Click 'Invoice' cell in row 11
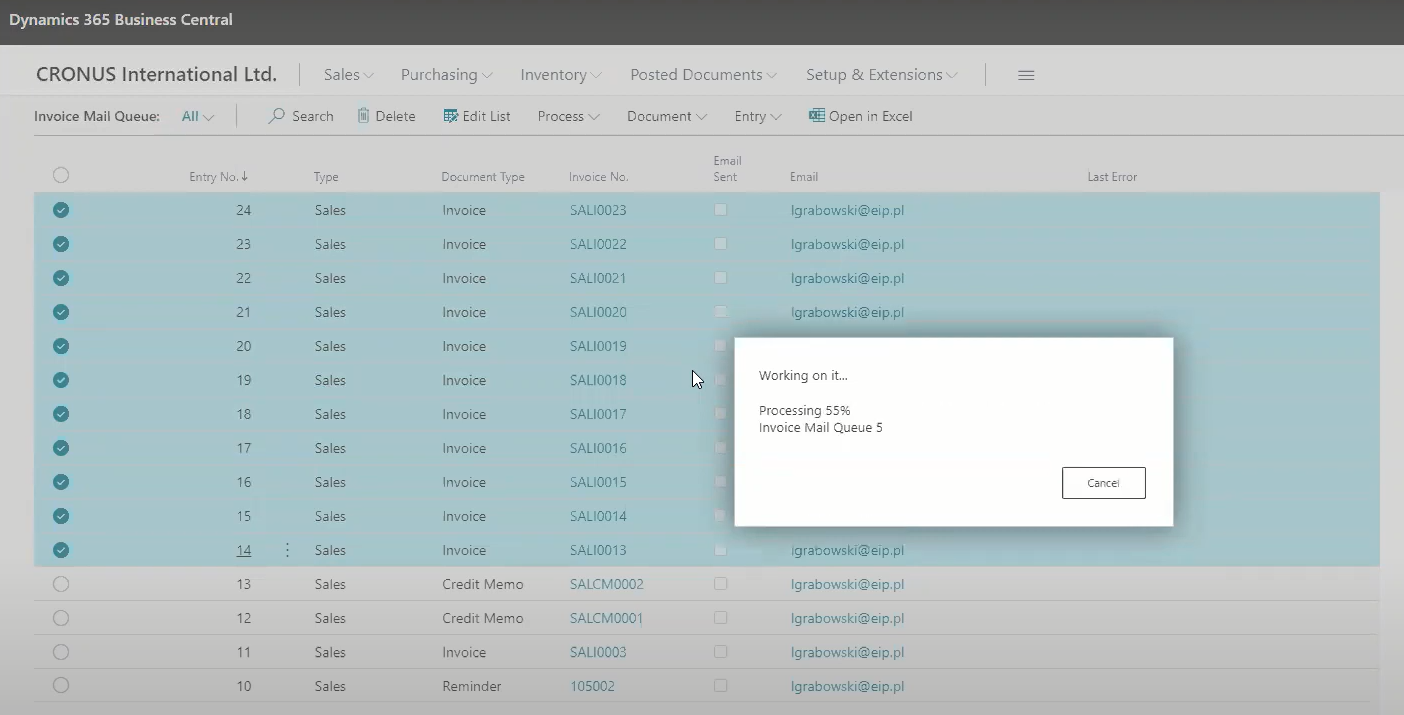 point(464,652)
